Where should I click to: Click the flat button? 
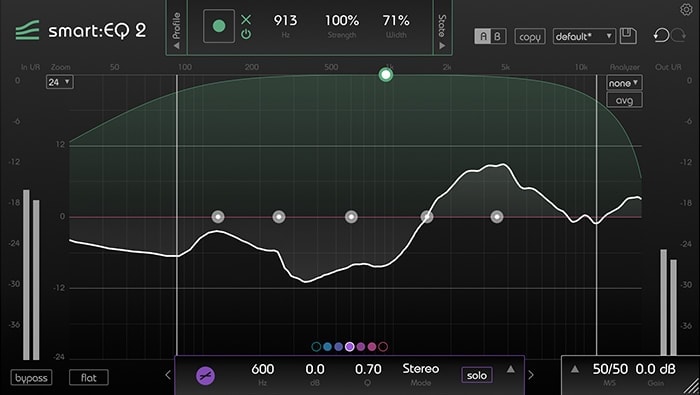tap(89, 378)
